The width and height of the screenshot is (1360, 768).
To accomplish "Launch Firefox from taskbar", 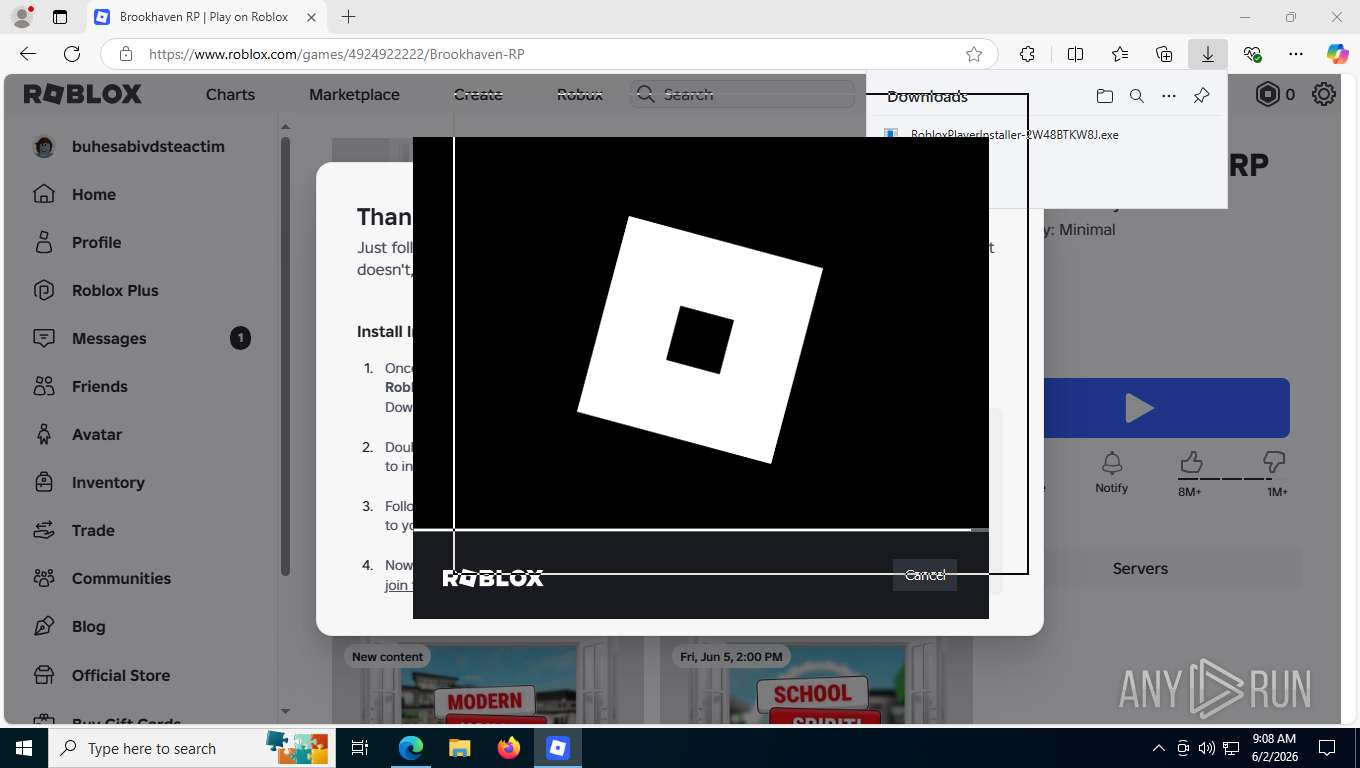I will tap(508, 748).
